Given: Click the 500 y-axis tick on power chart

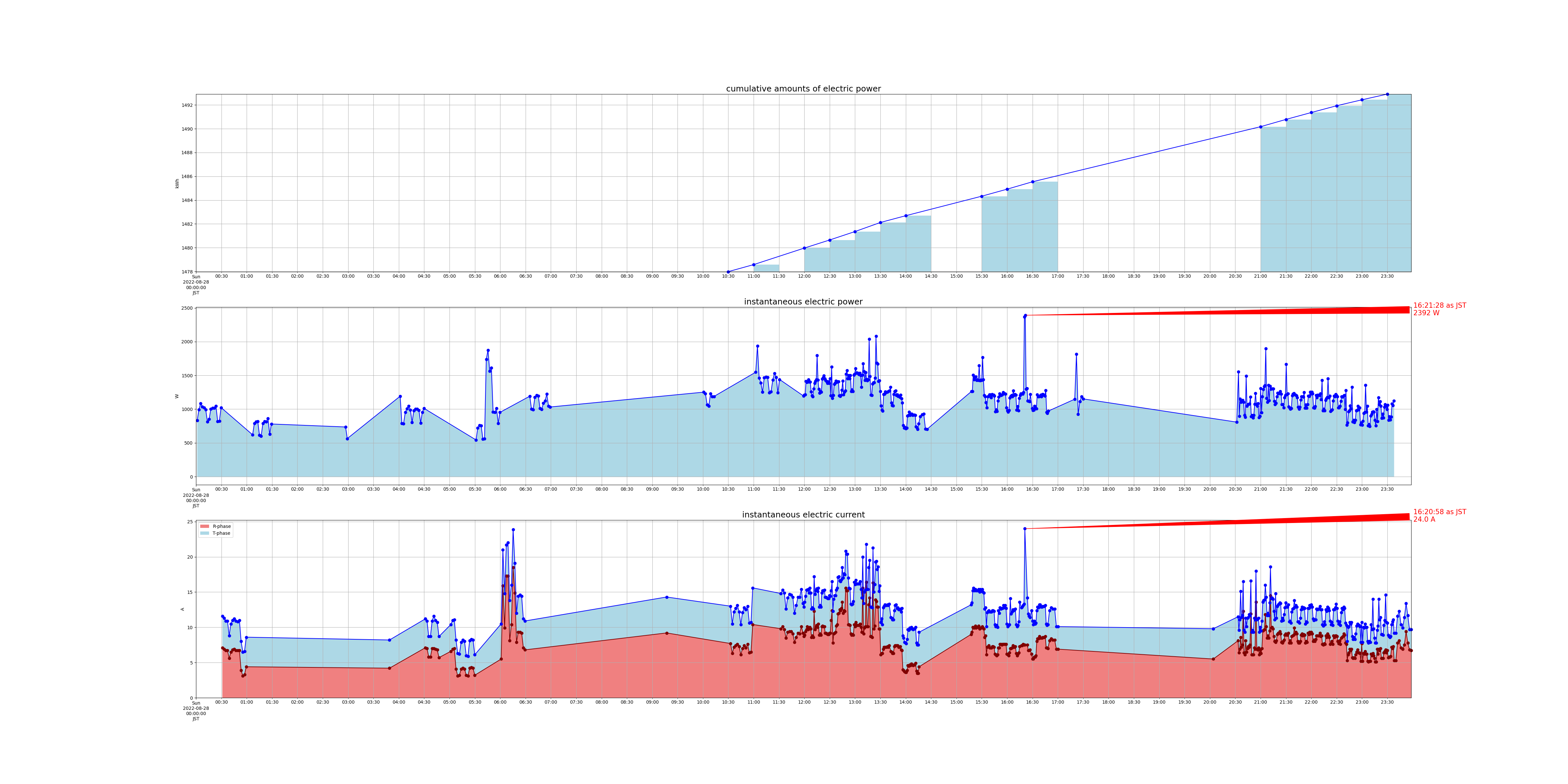Looking at the screenshot, I should click(188, 443).
